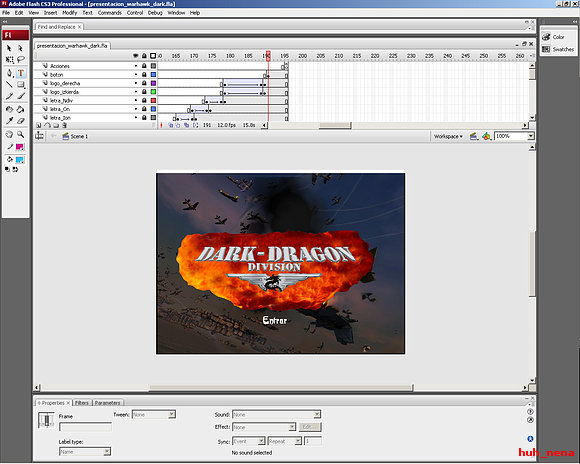
Task: Open the fill color swatch
Action: point(20,160)
